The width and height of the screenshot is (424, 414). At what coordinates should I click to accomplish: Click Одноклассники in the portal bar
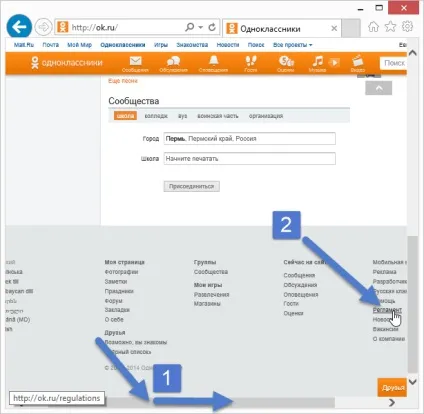click(x=123, y=45)
